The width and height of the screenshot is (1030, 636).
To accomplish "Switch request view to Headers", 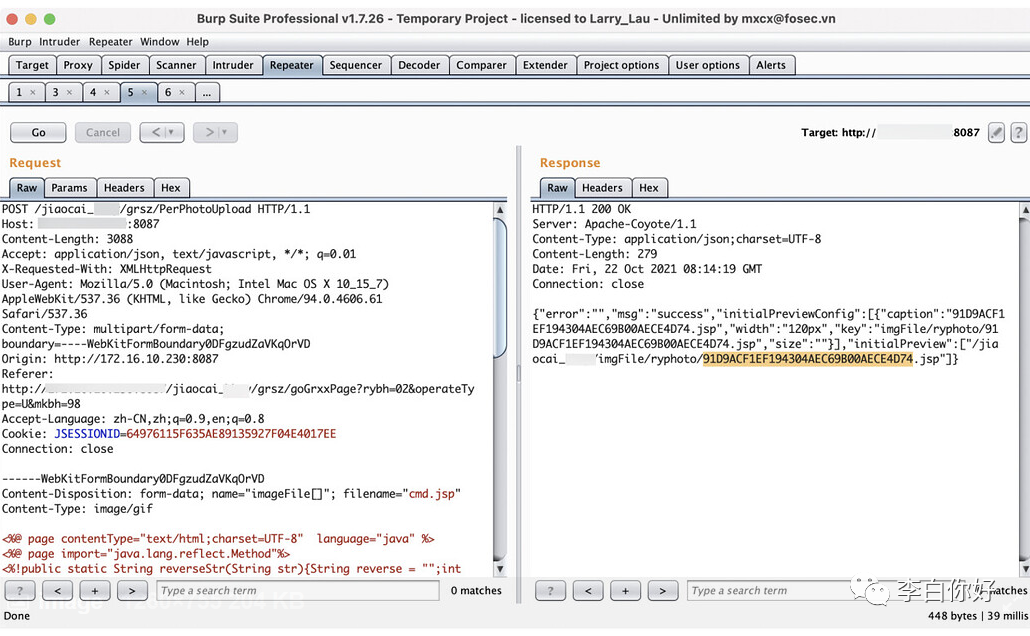I will 124,188.
